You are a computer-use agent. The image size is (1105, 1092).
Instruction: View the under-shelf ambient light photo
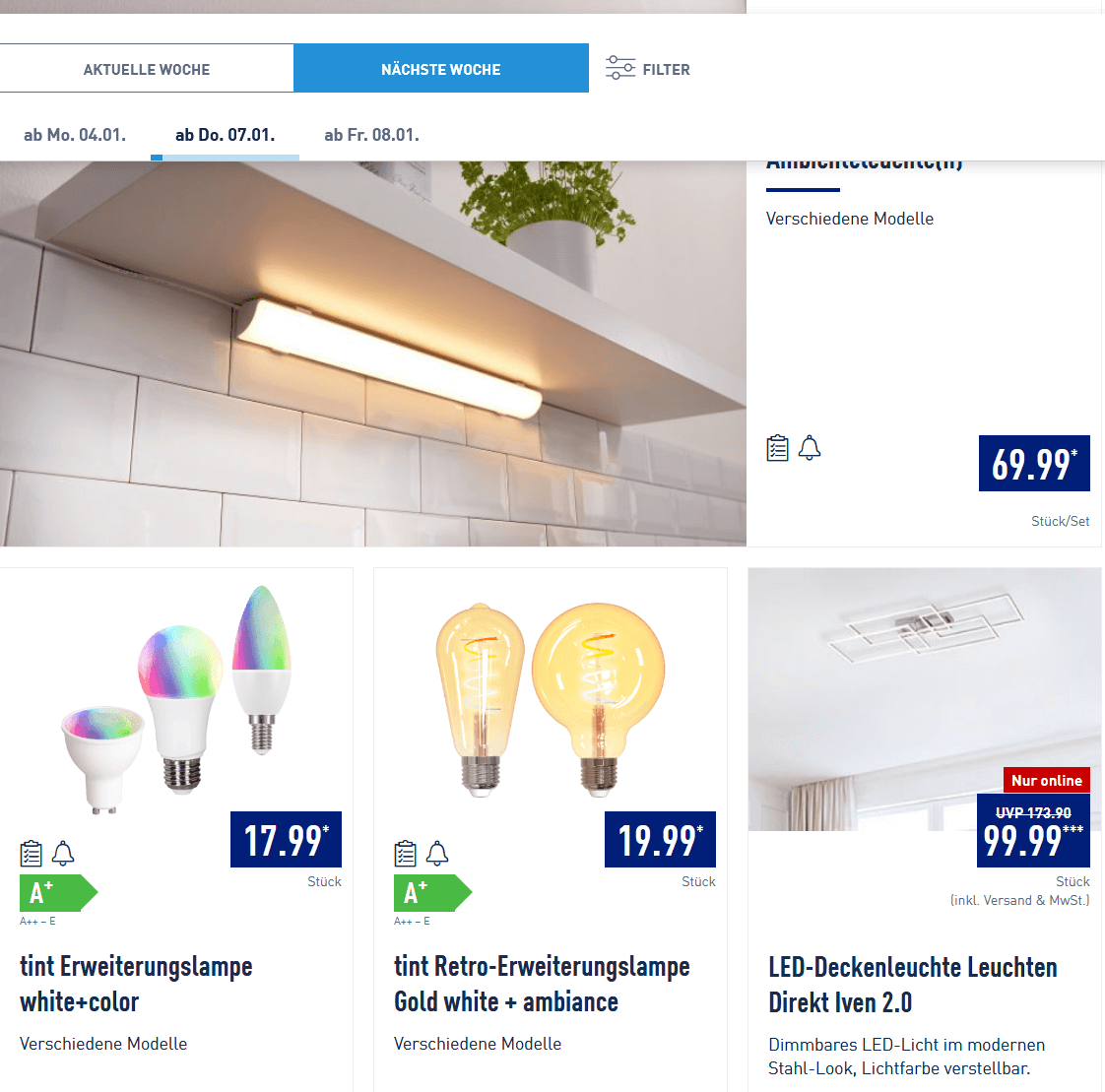[x=373, y=353]
